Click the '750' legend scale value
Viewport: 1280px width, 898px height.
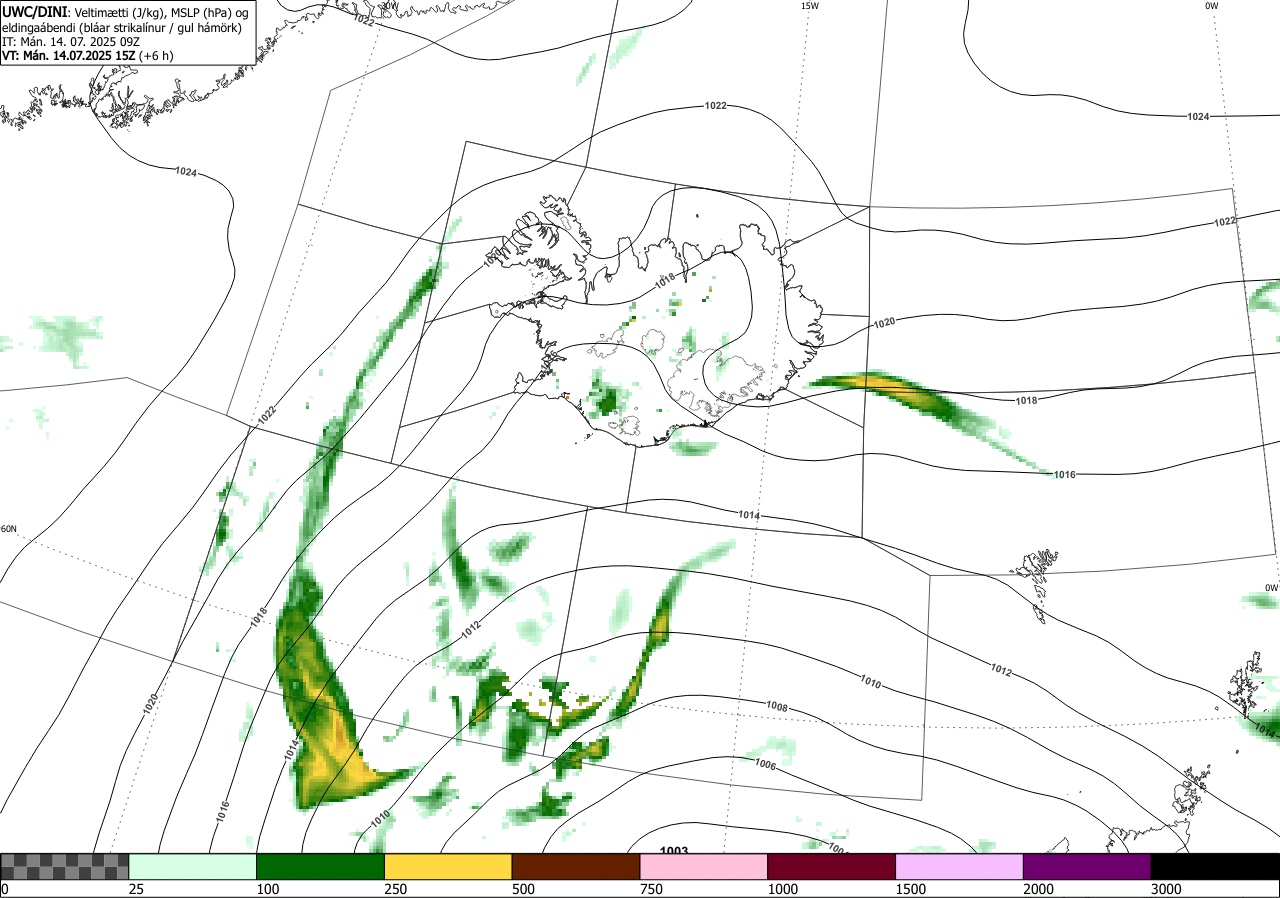pyautogui.click(x=650, y=889)
